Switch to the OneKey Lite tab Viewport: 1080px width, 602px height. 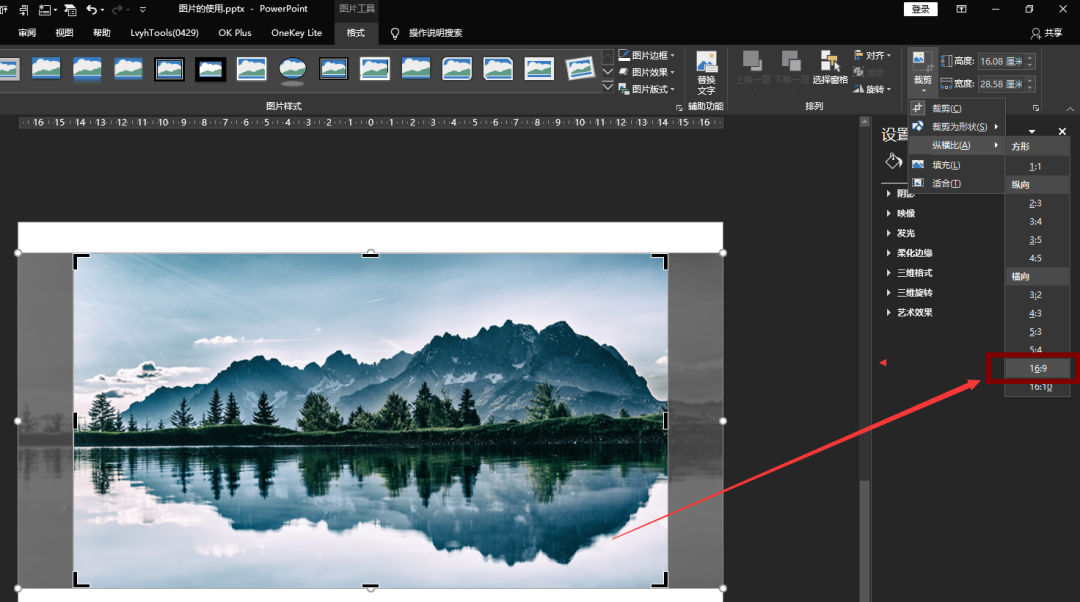[296, 33]
